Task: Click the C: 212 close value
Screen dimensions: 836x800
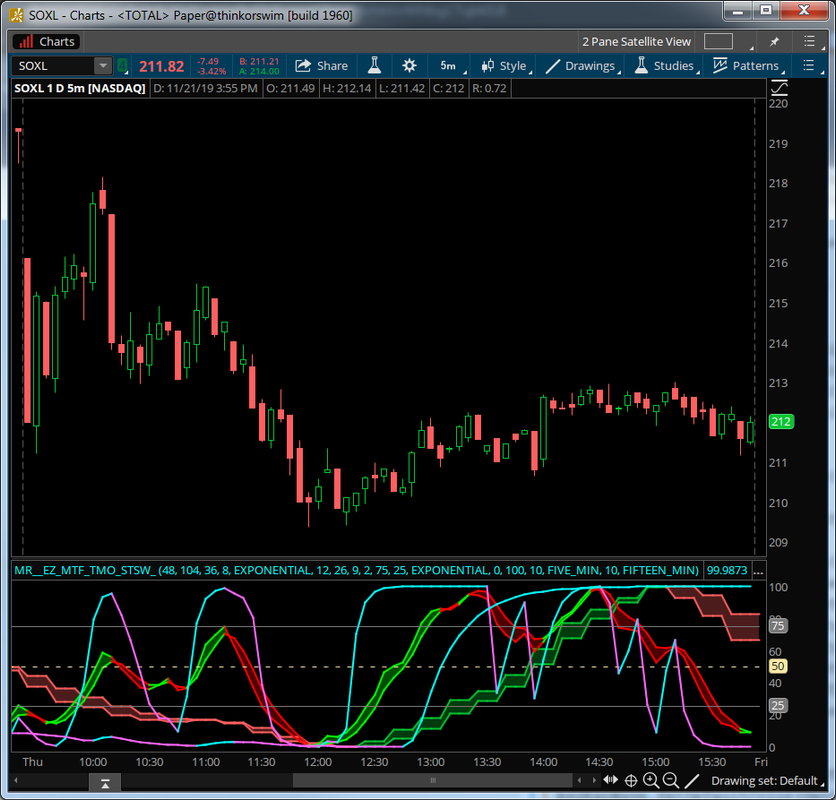Action: click(448, 88)
